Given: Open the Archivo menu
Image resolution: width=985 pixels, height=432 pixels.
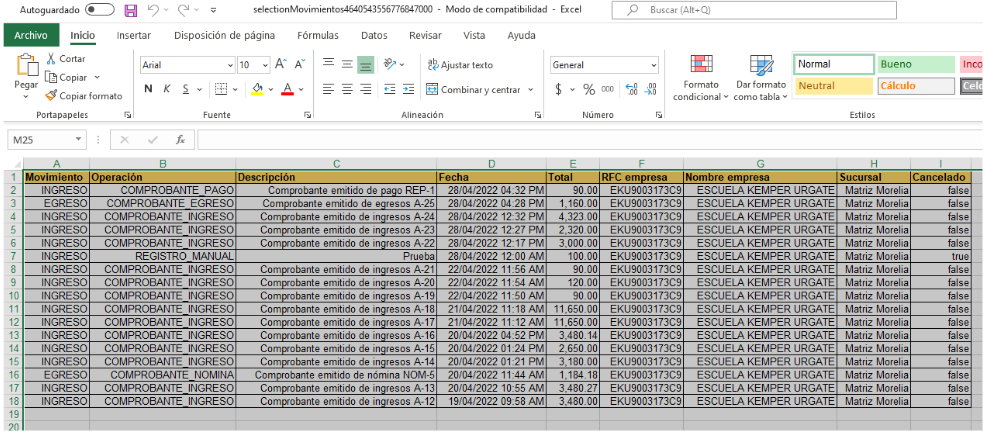Looking at the screenshot, I should tap(30, 35).
